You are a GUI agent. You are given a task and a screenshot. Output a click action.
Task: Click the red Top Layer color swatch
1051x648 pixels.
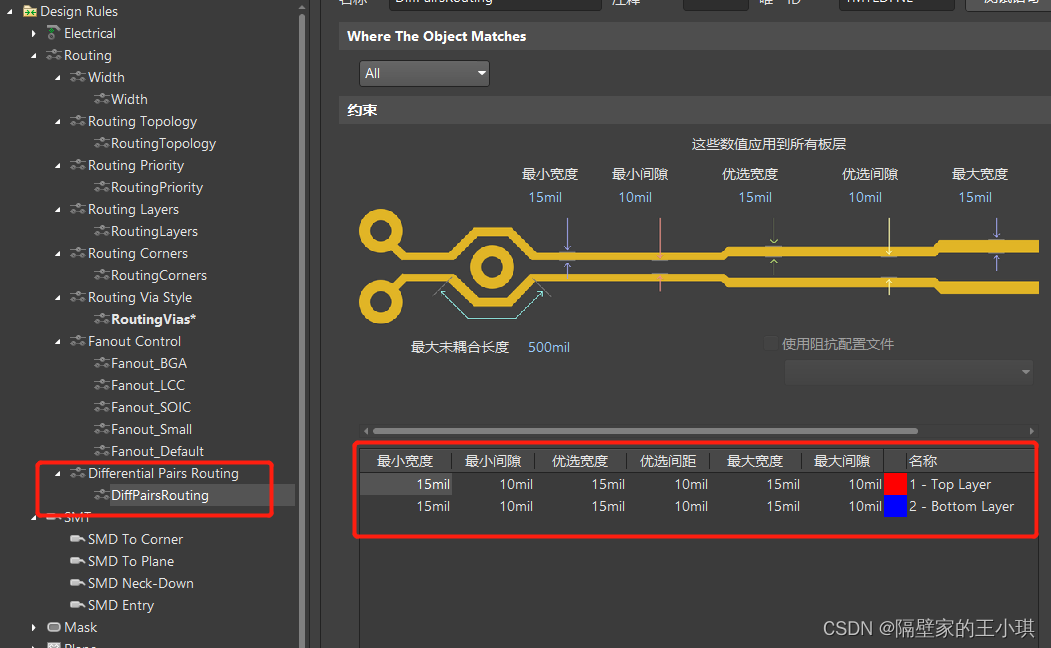(895, 484)
